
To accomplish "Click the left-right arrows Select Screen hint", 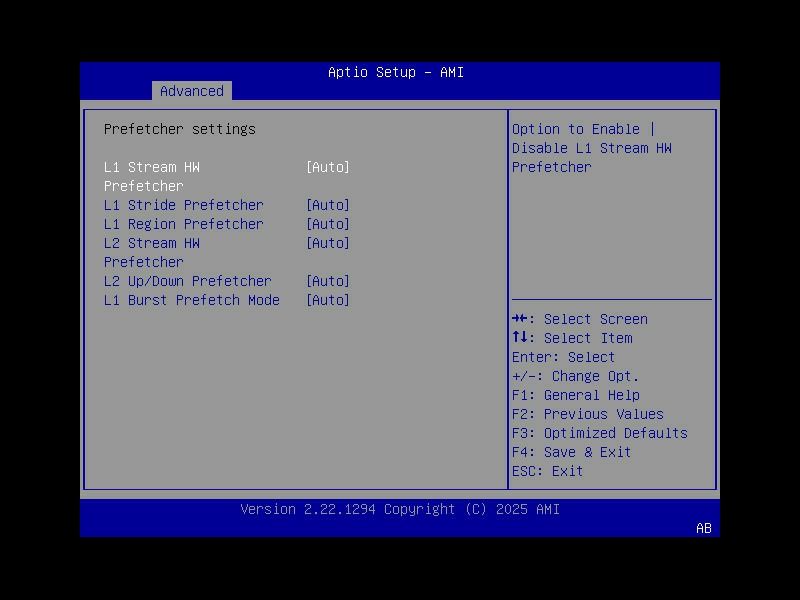I will tap(580, 319).
